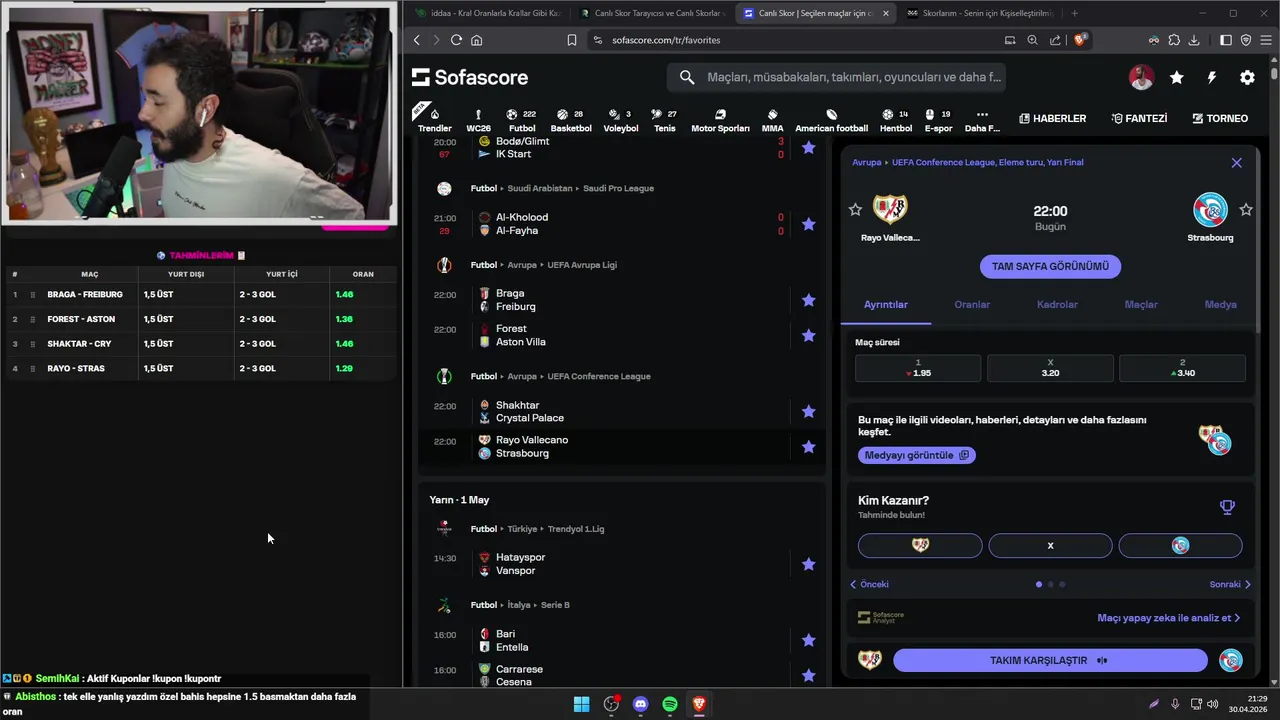Image resolution: width=1280 pixels, height=720 pixels.
Task: Open Sofascore favorites star in header
Action: coord(1177,77)
